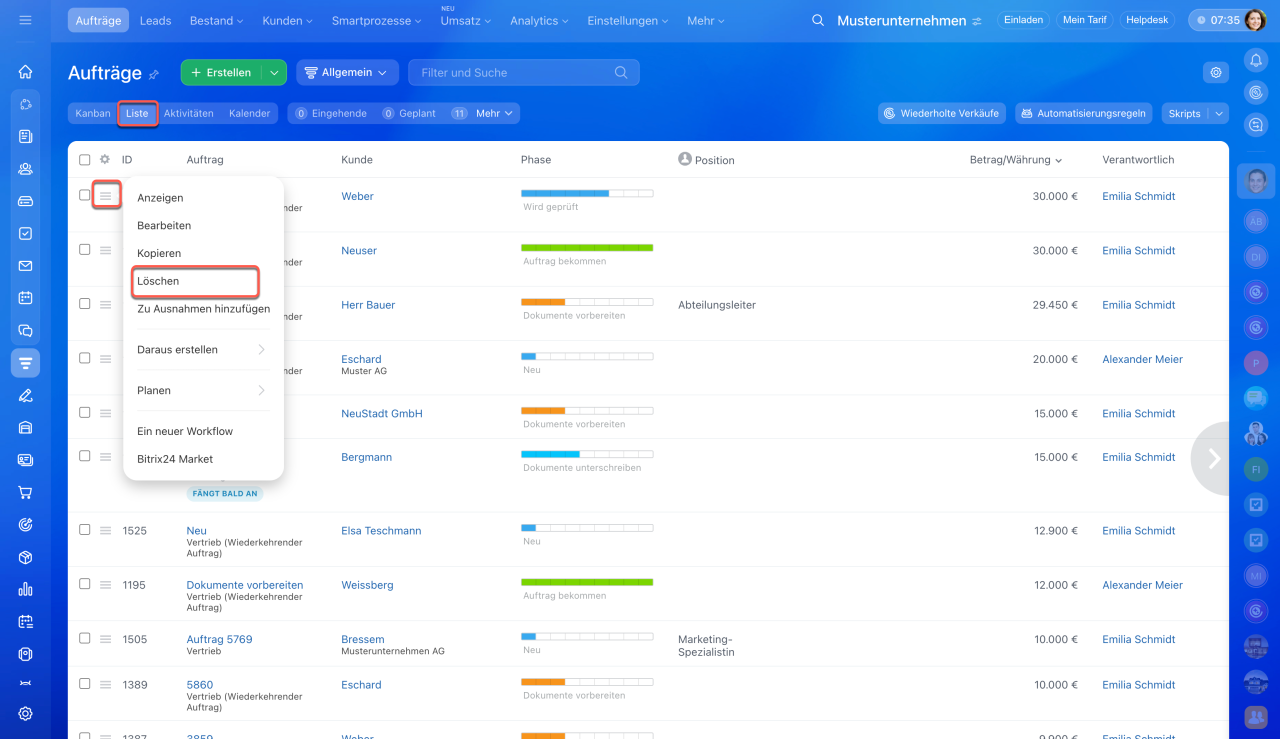
Task: Choose Löschen in the context menu
Action: coord(196,282)
